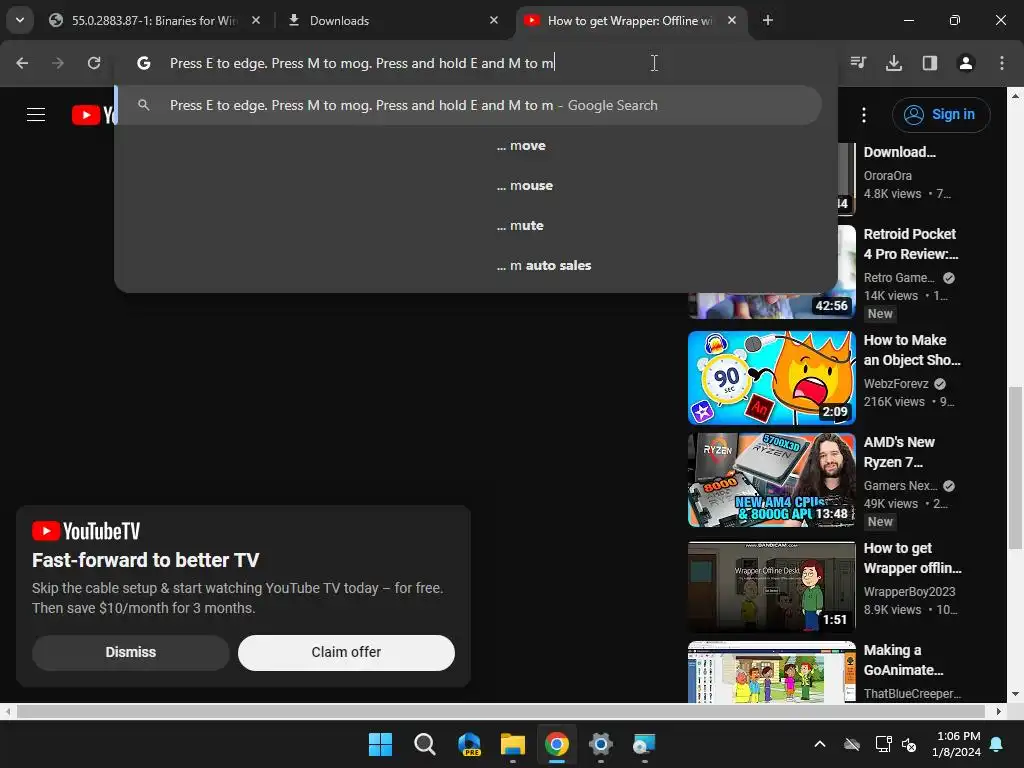Select the How to get Wrapper: Offline tab
The height and width of the screenshot is (768, 1024).
(x=631, y=20)
